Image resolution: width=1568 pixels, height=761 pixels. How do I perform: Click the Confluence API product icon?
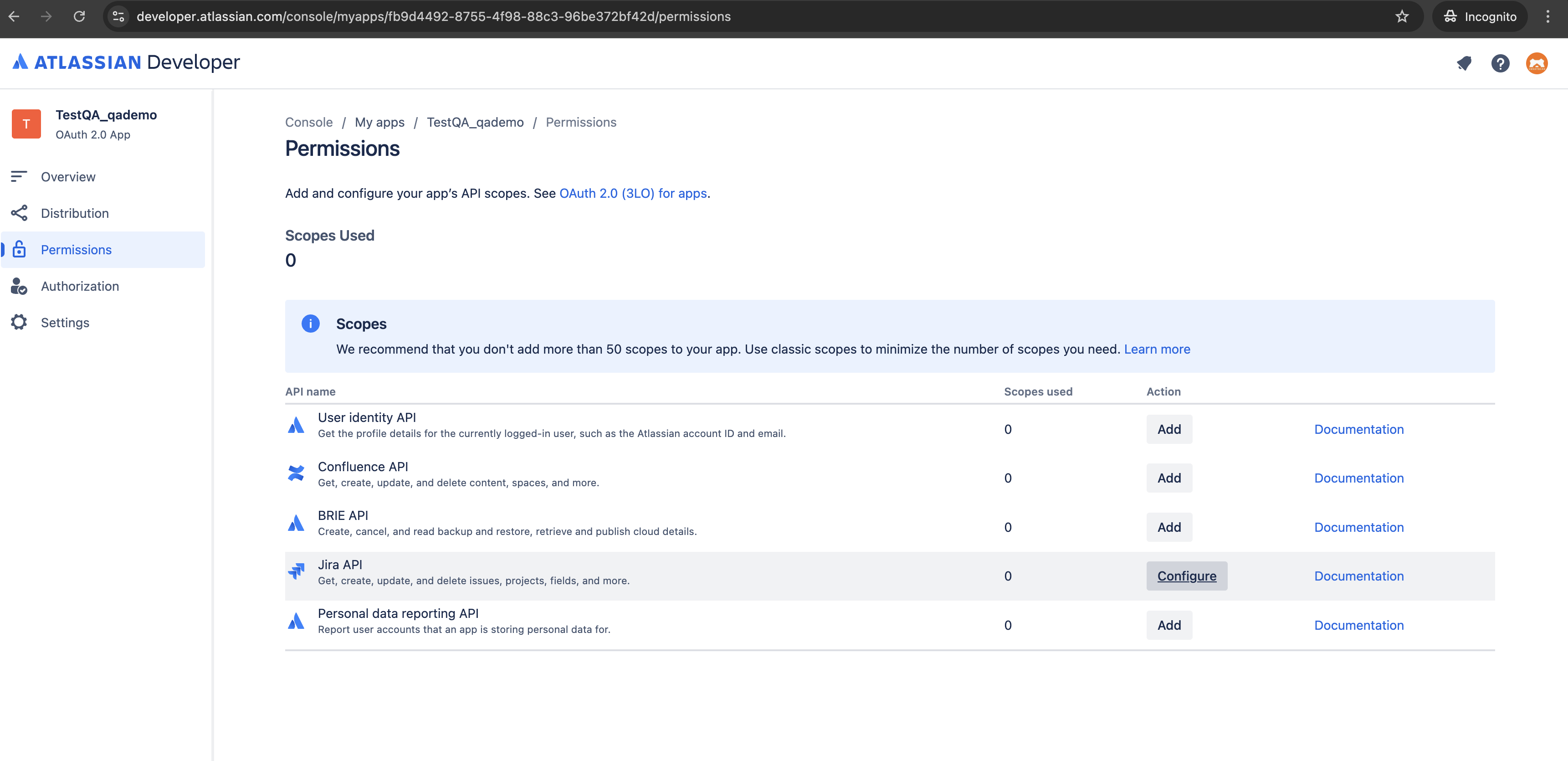click(x=296, y=473)
